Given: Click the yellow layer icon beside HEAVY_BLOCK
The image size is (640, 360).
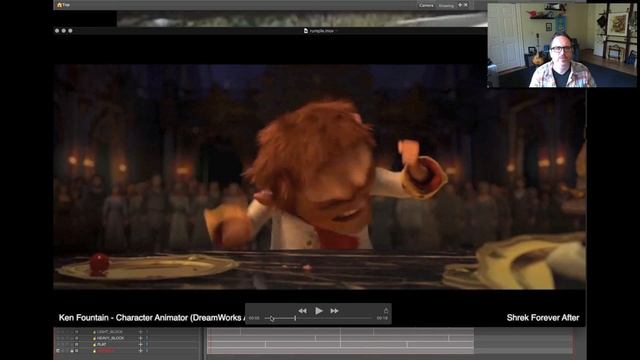Looking at the screenshot, I should point(94,339).
